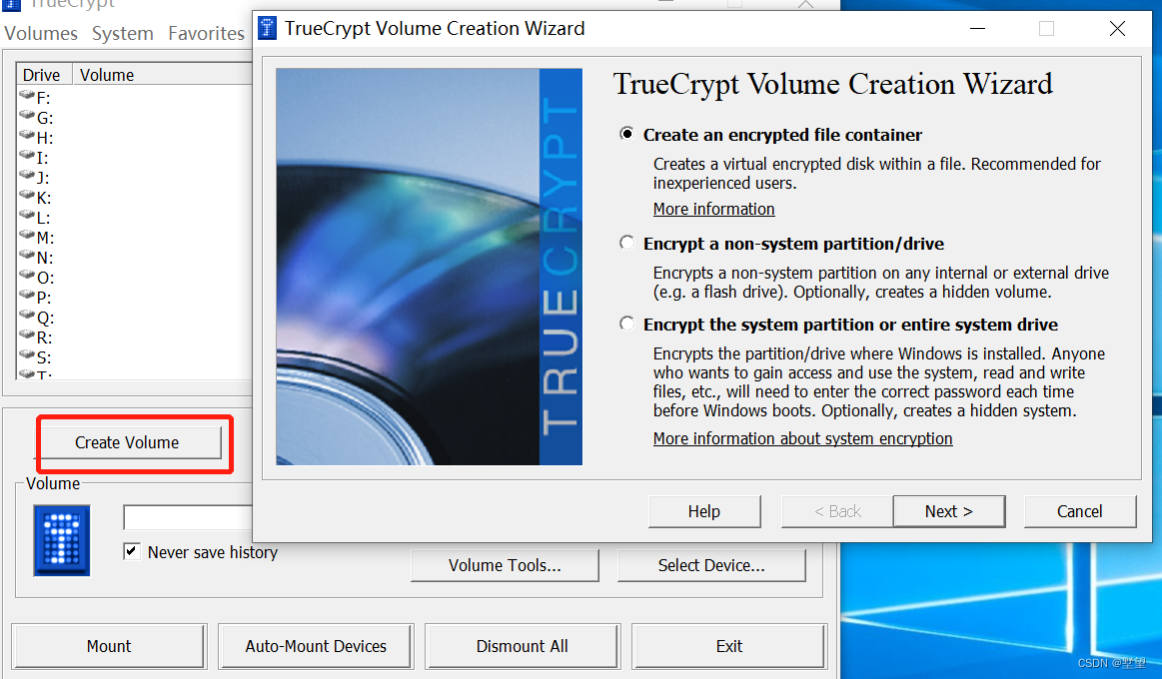Select Encrypt a non-system partition/drive option
The height and width of the screenshot is (679, 1162).
click(x=627, y=243)
